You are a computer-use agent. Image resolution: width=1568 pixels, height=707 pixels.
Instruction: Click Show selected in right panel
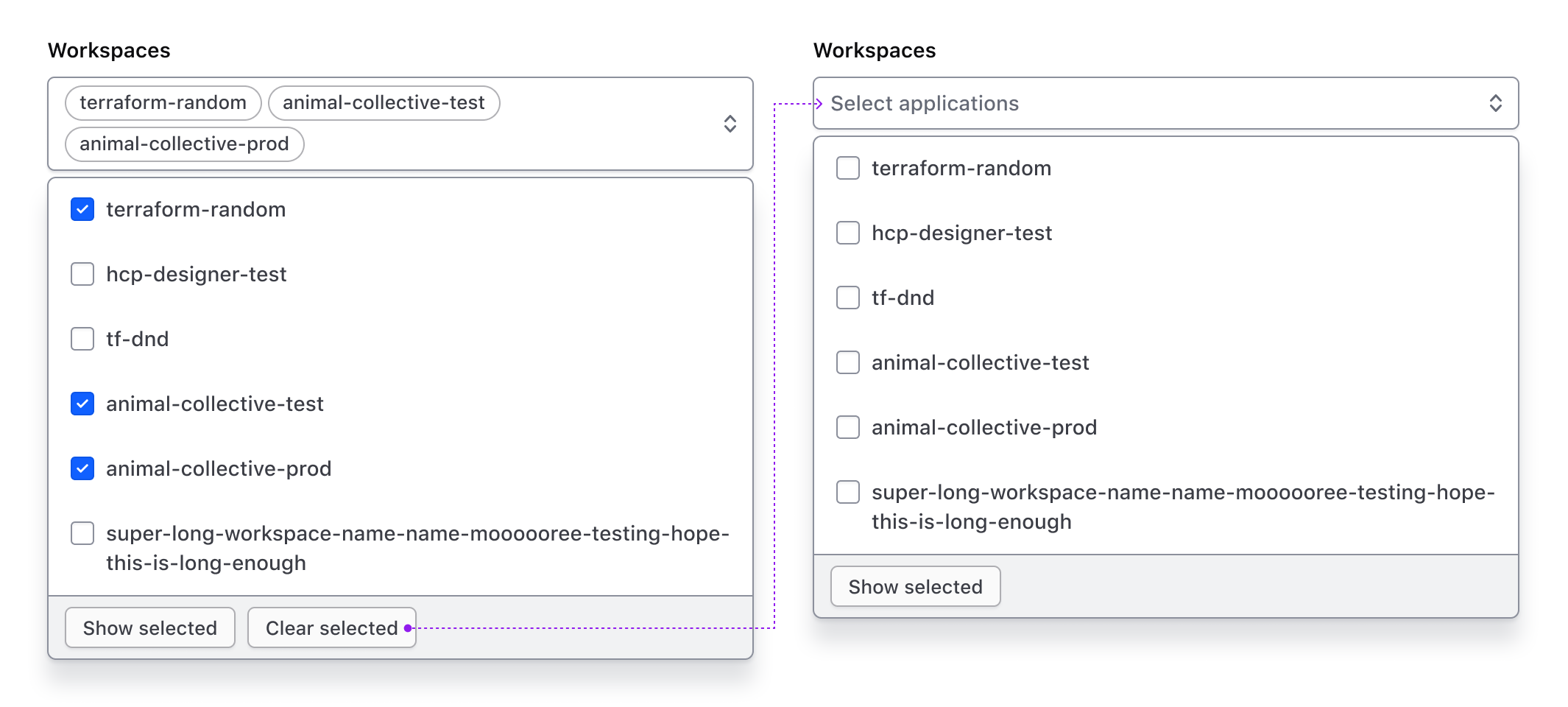pyautogui.click(x=915, y=586)
